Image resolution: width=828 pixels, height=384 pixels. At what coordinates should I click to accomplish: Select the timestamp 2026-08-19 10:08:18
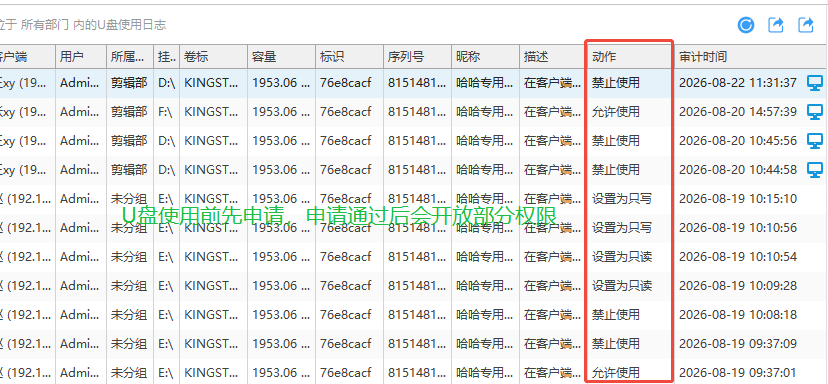coord(738,315)
